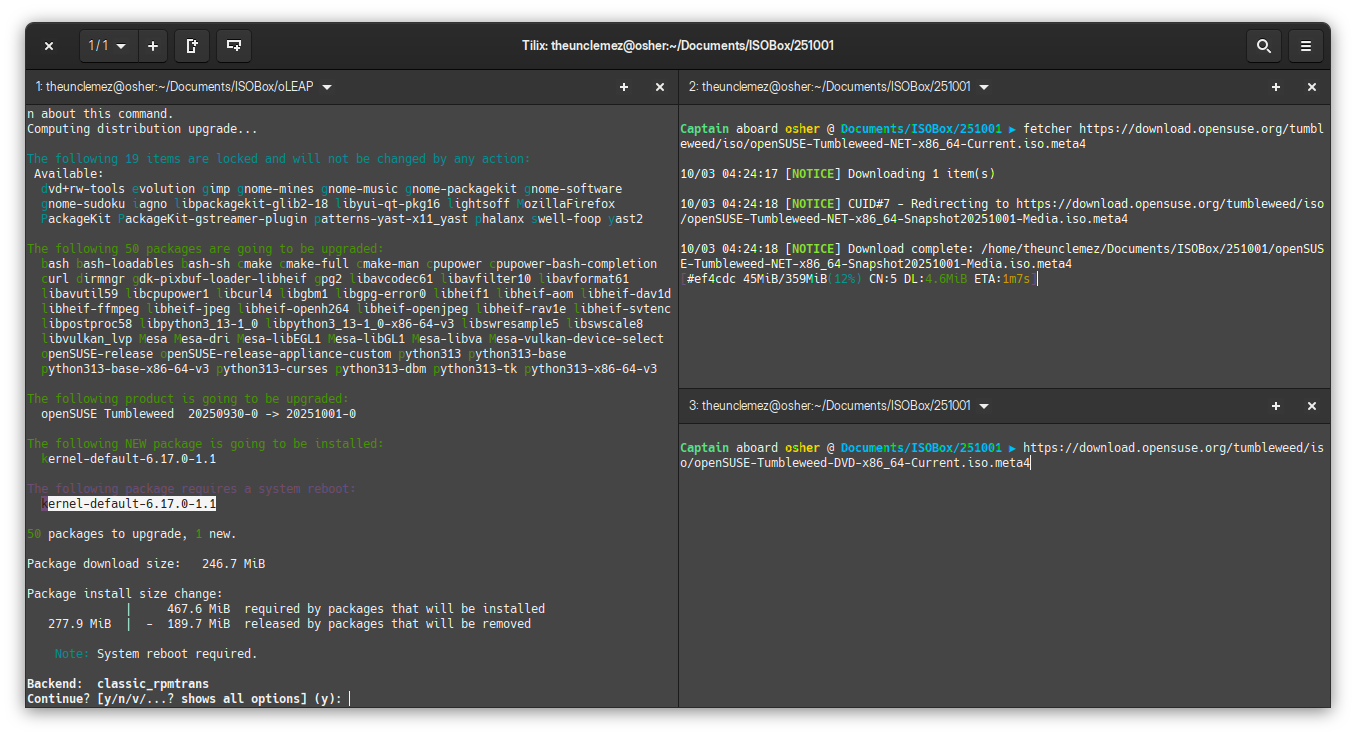Click the add terminal down icon
Viewport: 1356px width, 736px height.
coord(233,46)
